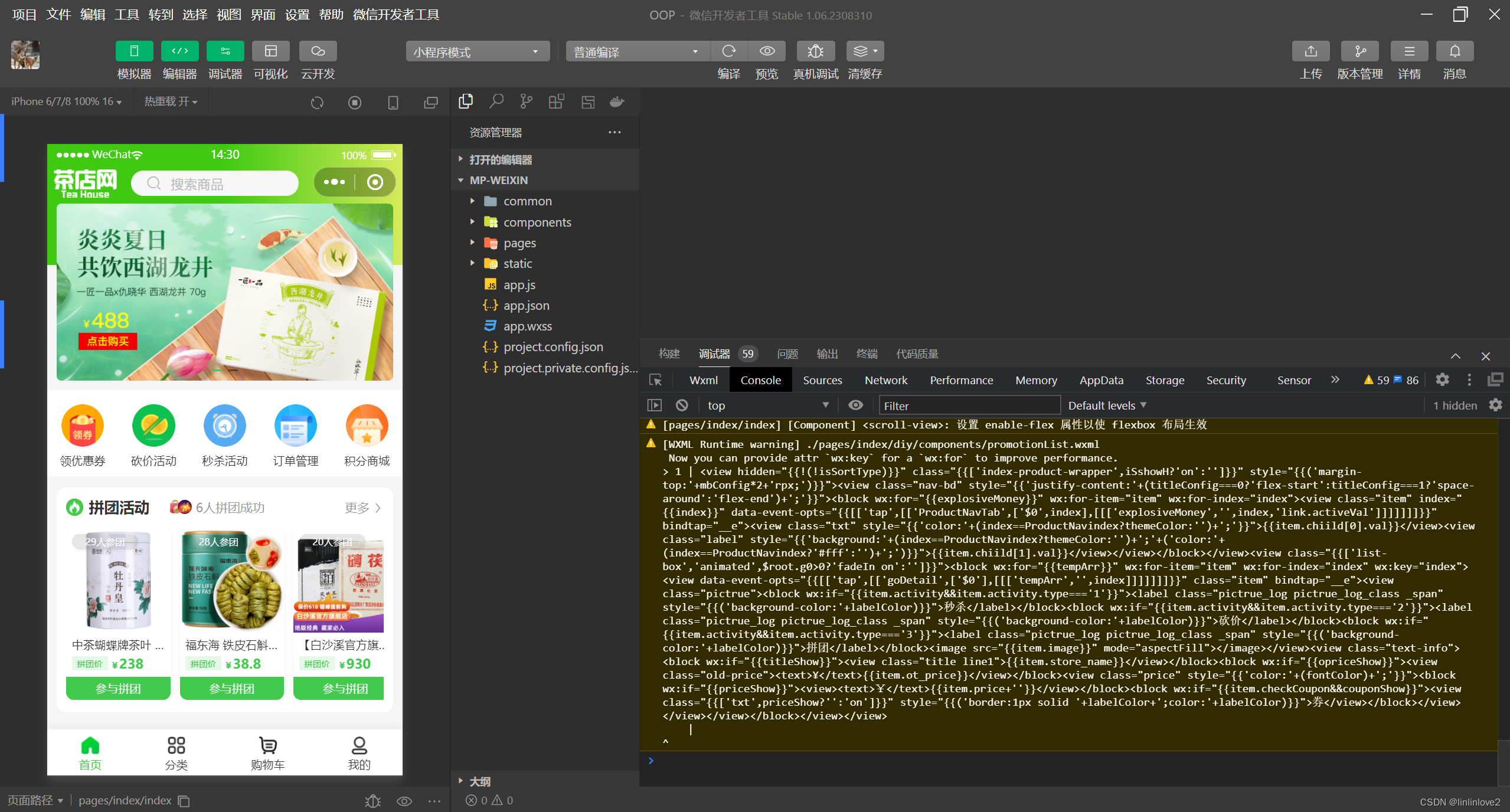Click the simulator refresh icon
Screen dimensions: 1510x812
point(317,103)
